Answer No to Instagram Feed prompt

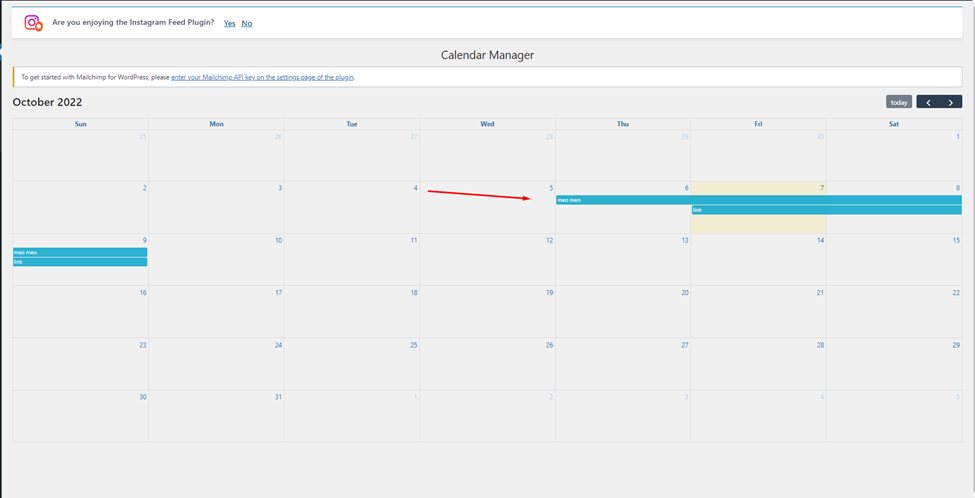[247, 23]
